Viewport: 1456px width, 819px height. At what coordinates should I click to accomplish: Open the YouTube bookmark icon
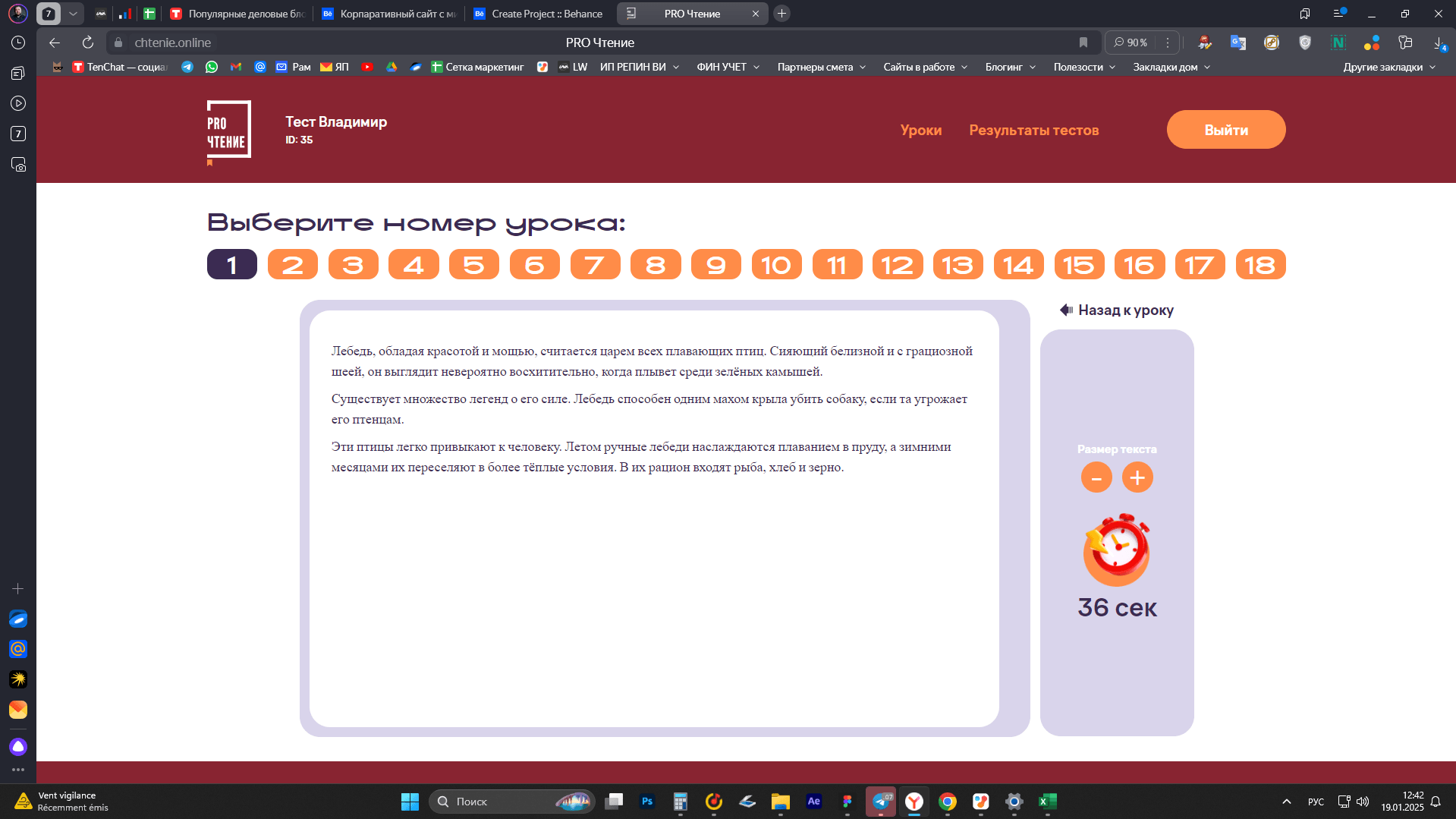tap(367, 67)
